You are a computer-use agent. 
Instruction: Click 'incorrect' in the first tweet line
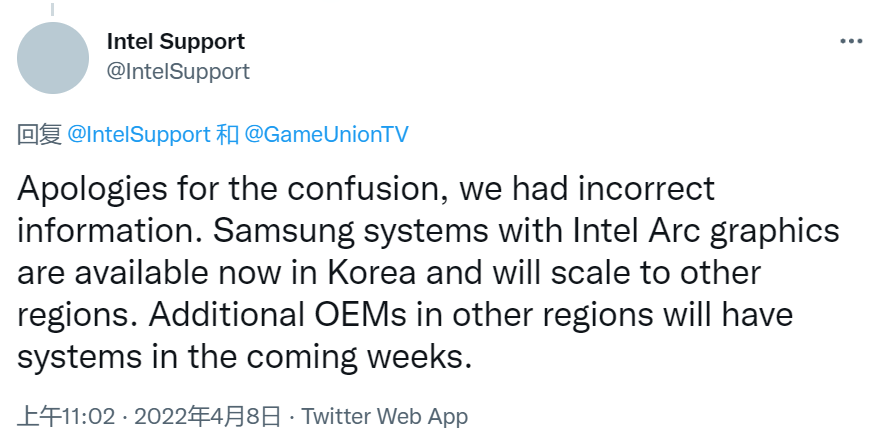pyautogui.click(x=647, y=188)
